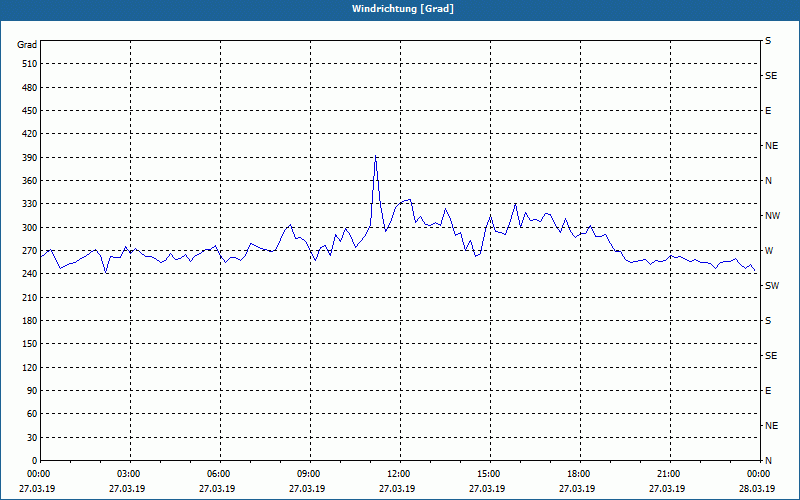Select the Grad axis unit label
Viewport: 800px width, 500px height.
coord(27,45)
